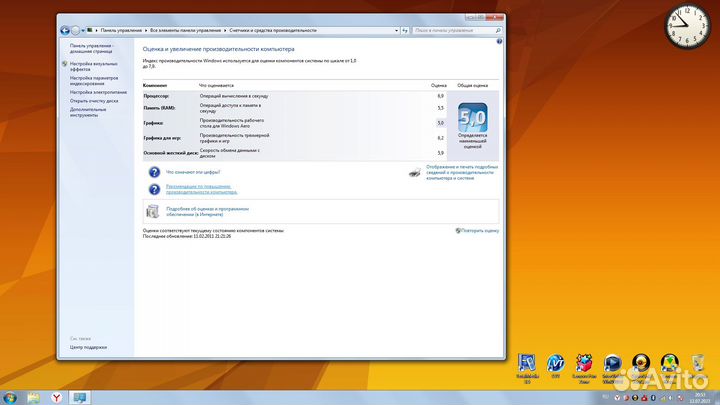Open recent pages dropdown beside navigation arrows

[83, 31]
